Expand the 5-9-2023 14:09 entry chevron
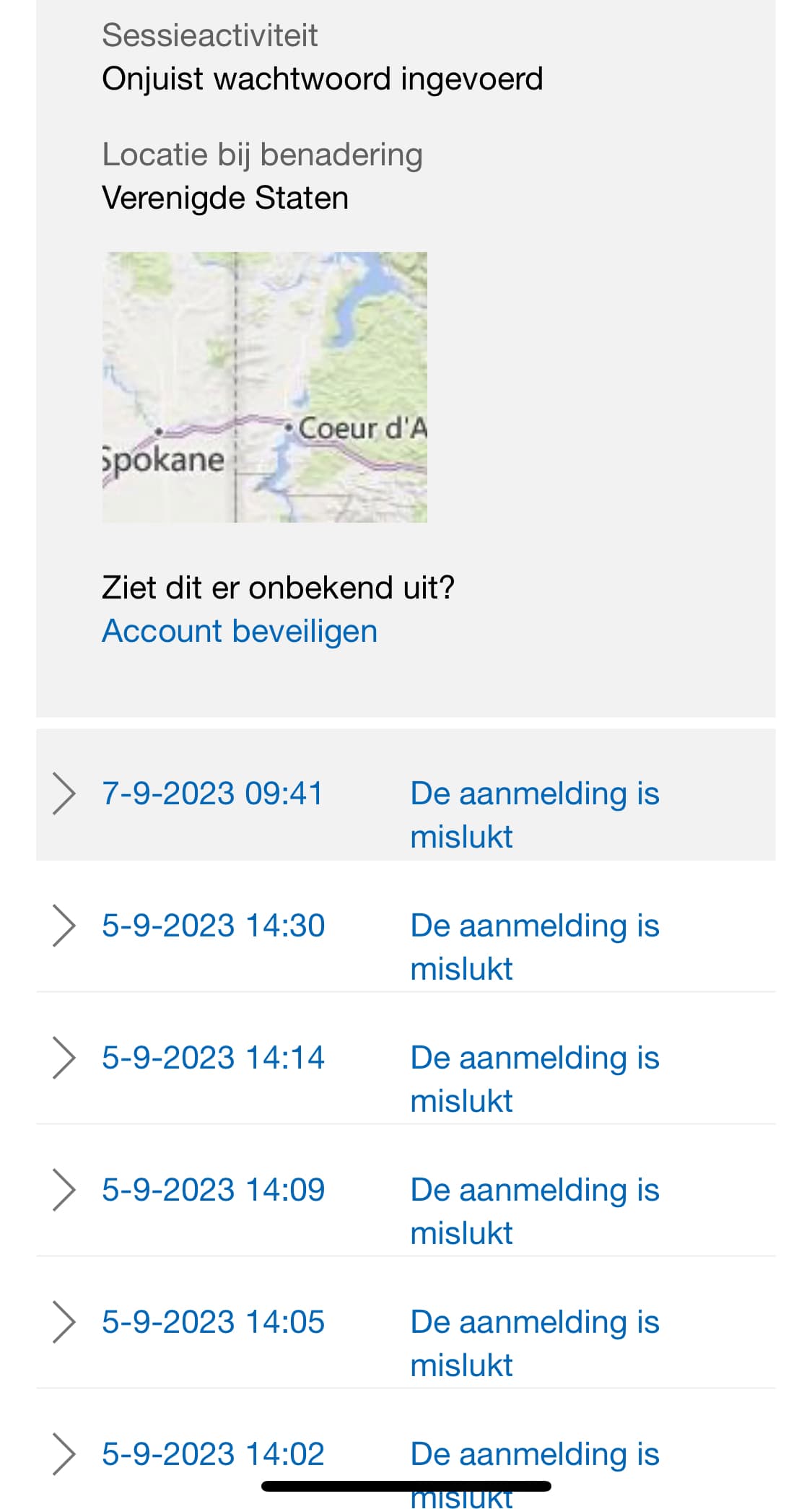The height and width of the screenshot is (1509, 812). [x=64, y=1190]
